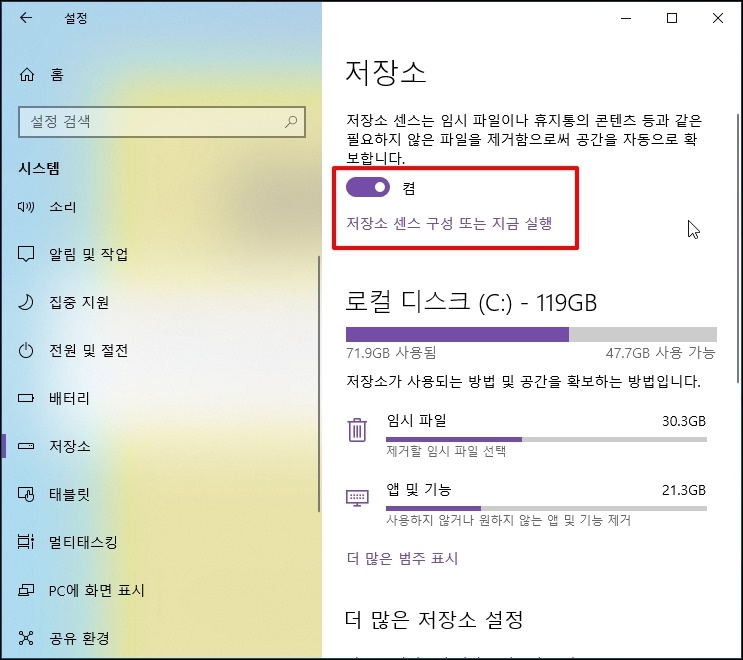Image resolution: width=743 pixels, height=660 pixels.
Task: Select the 소리 speaker icon
Action: point(26,207)
